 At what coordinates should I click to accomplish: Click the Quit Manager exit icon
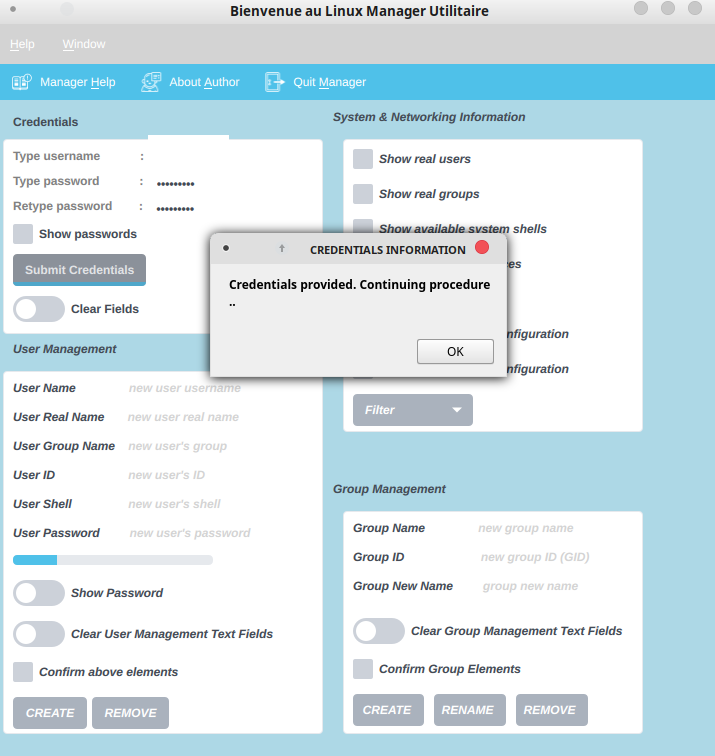(274, 82)
